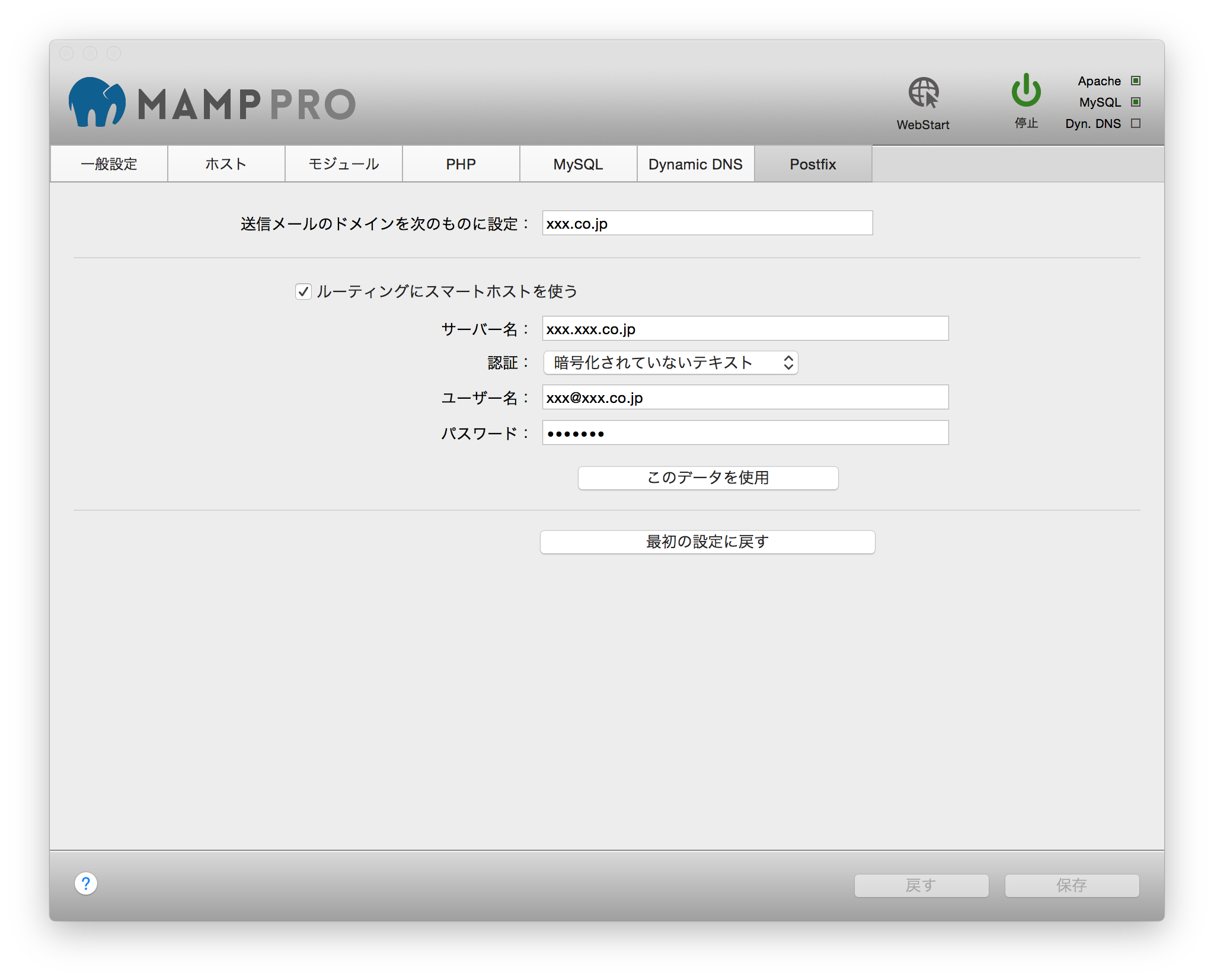Switch to the Dynamic DNS tab
Screen dimensions: 1214x980
pyautogui.click(x=695, y=164)
